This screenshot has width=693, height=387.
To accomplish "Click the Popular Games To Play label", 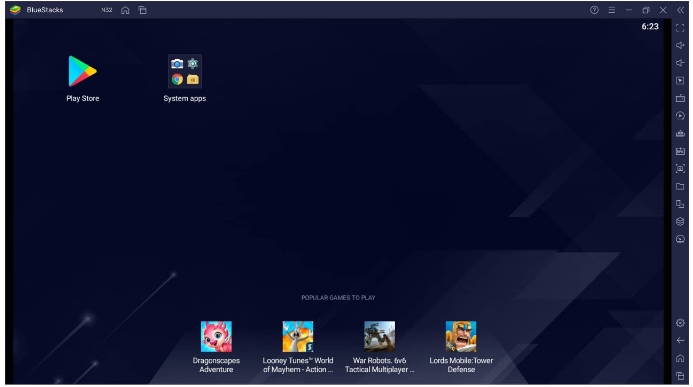I will [338, 298].
